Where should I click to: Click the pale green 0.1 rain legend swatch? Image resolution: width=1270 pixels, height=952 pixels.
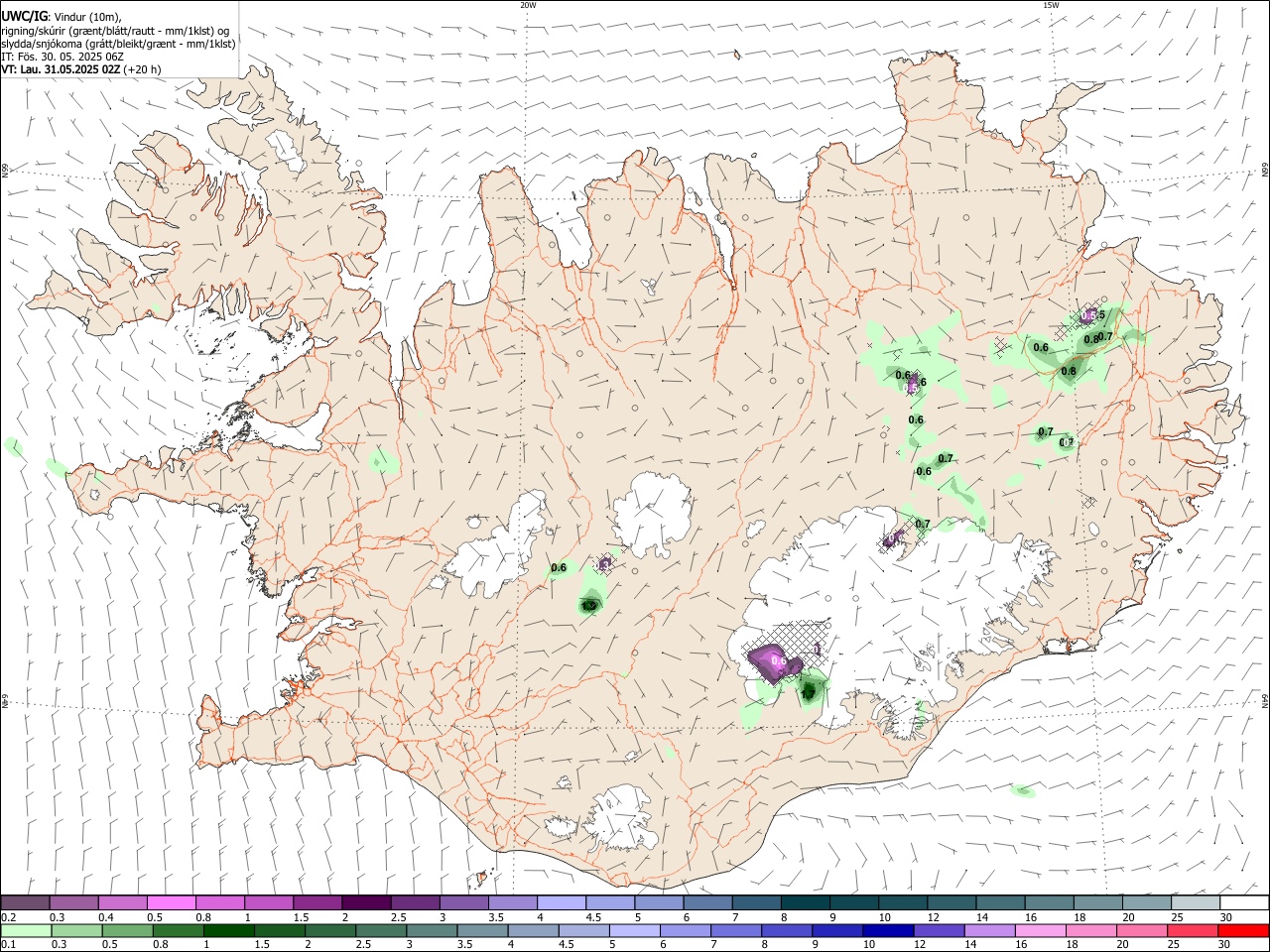pos(26,929)
